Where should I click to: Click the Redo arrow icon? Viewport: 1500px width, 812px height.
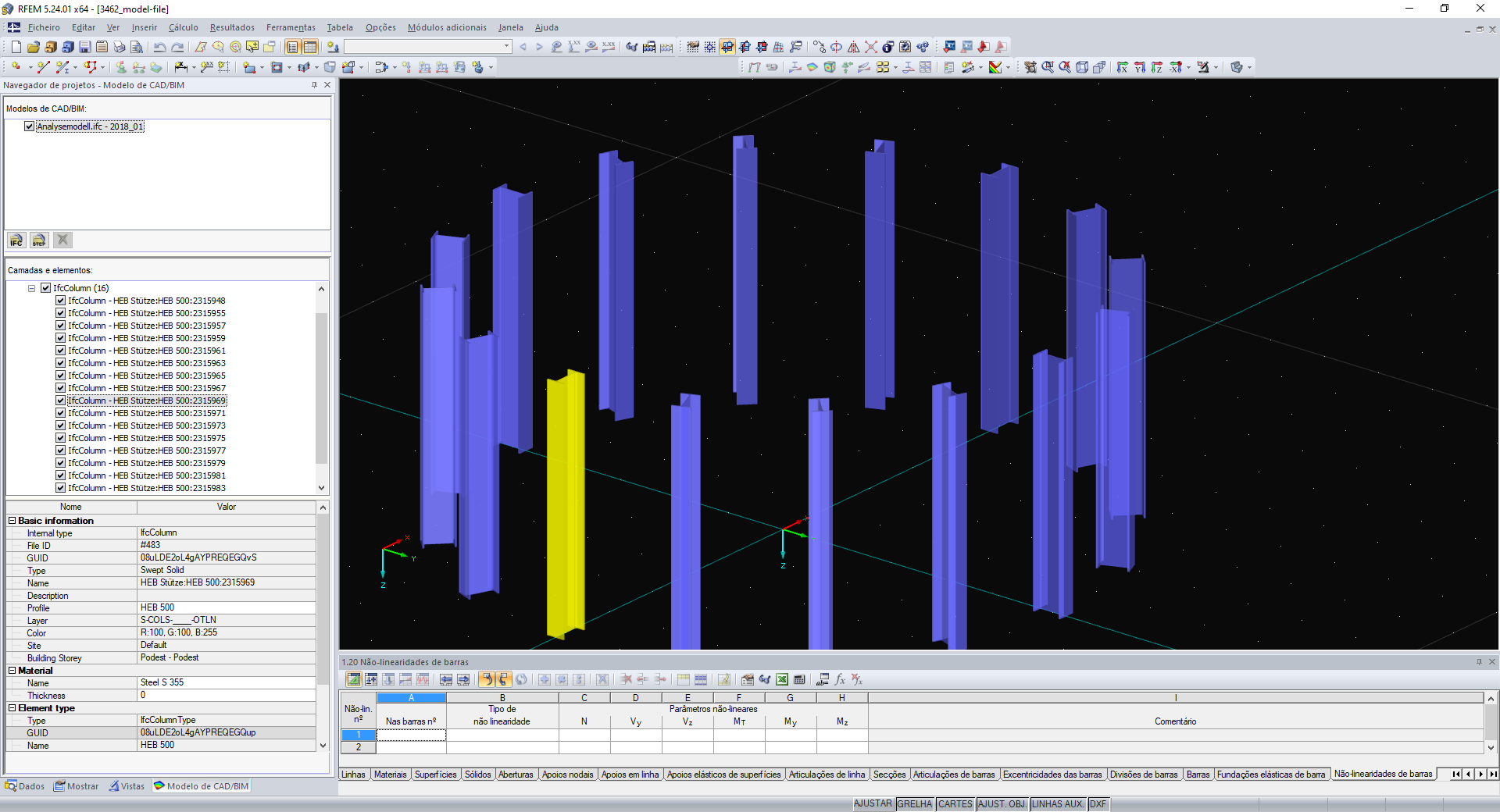177,47
